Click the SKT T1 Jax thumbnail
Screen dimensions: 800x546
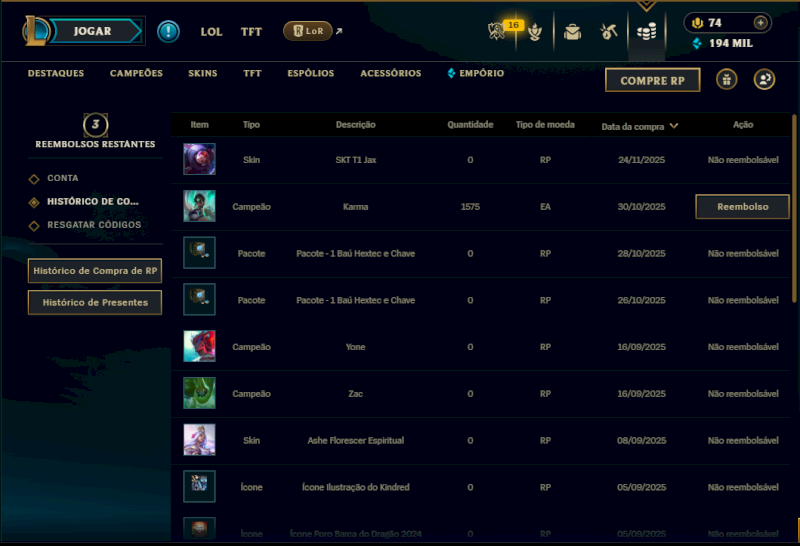pyautogui.click(x=199, y=159)
